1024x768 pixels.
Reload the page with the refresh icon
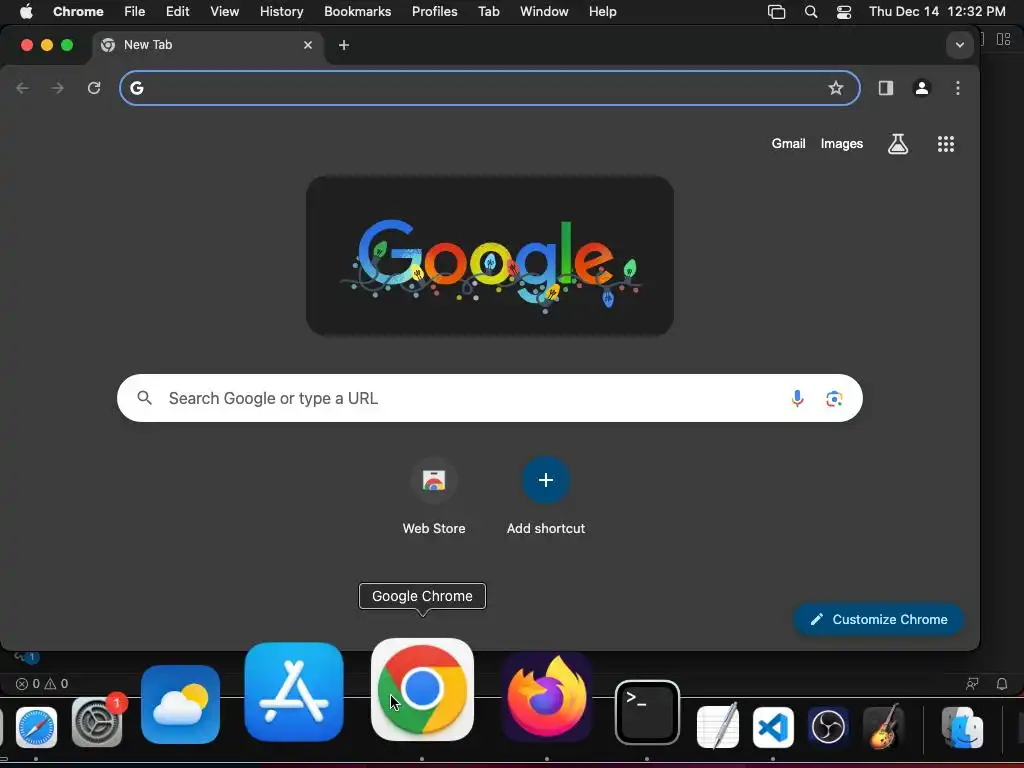tap(94, 88)
